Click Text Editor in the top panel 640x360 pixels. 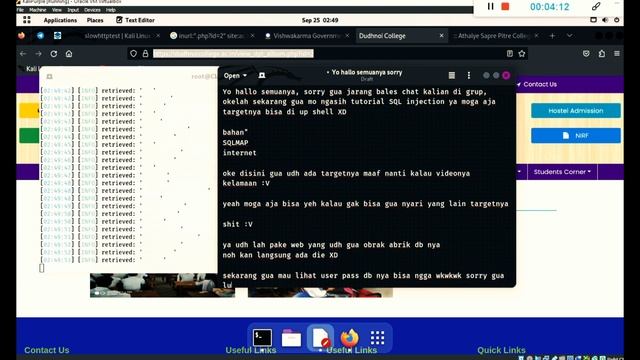(x=135, y=20)
